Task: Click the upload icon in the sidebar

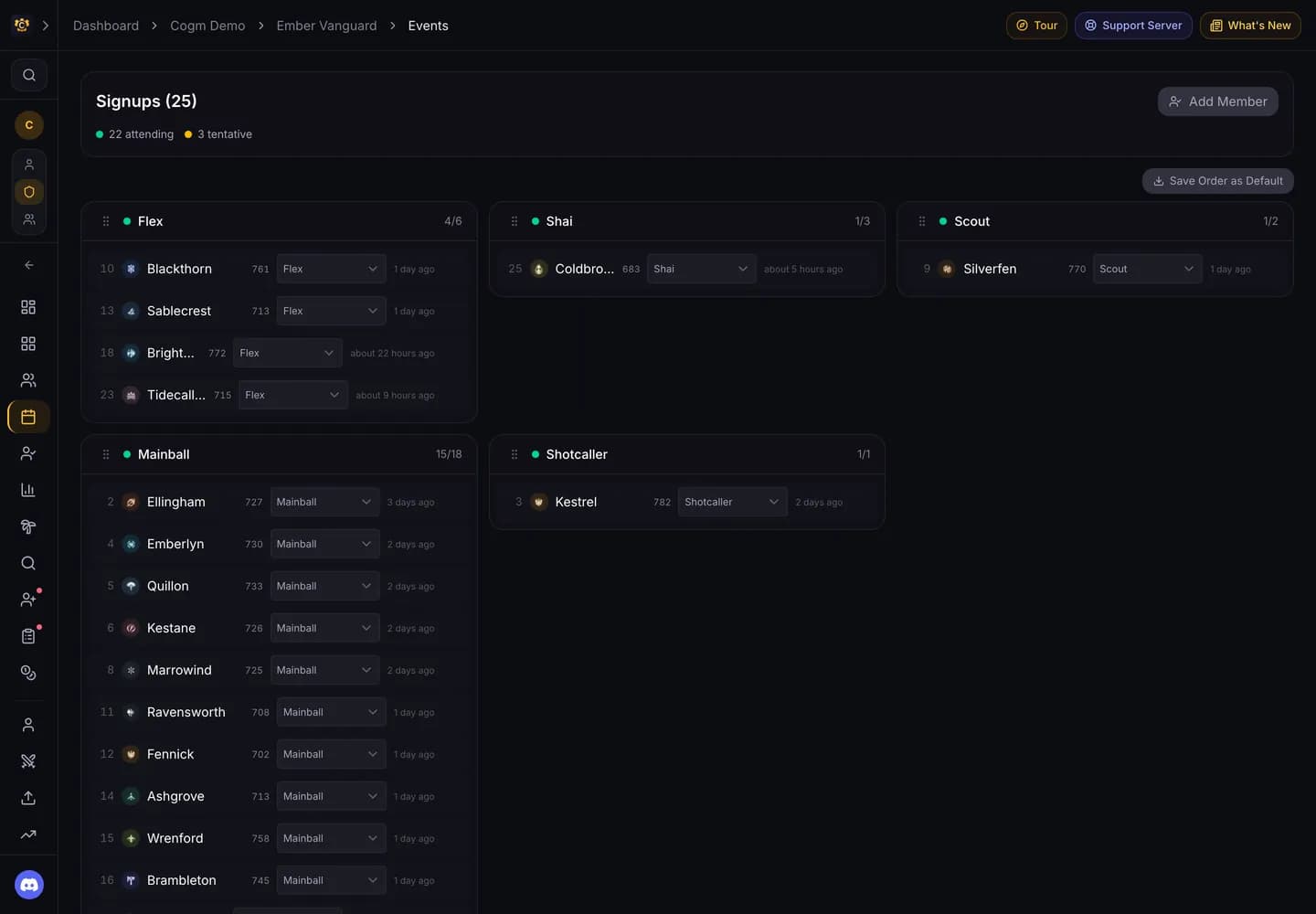Action: pyautogui.click(x=28, y=798)
